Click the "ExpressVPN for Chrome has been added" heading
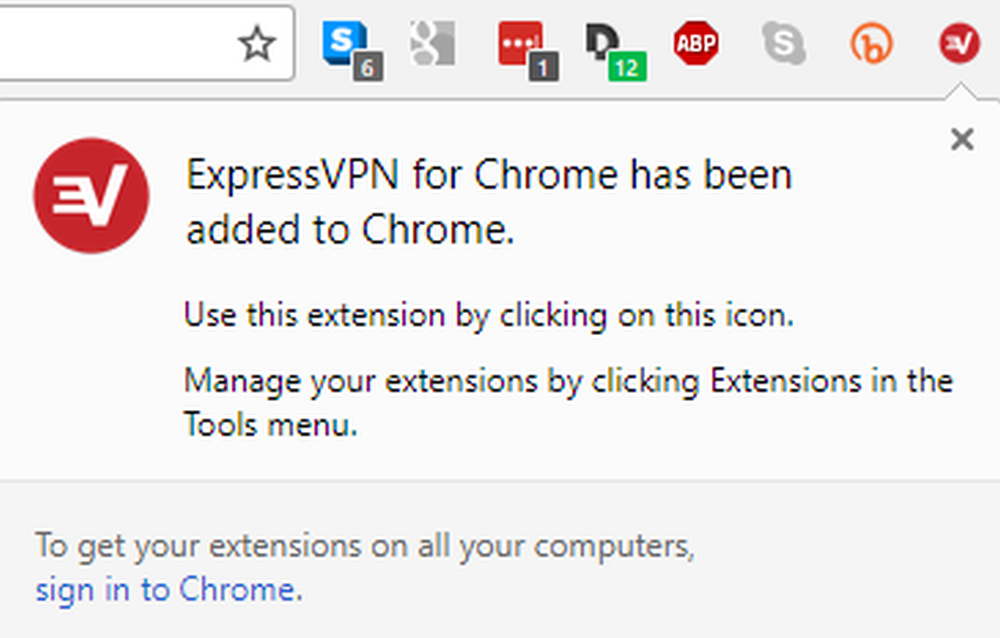This screenshot has width=1000, height=638. pos(489,203)
